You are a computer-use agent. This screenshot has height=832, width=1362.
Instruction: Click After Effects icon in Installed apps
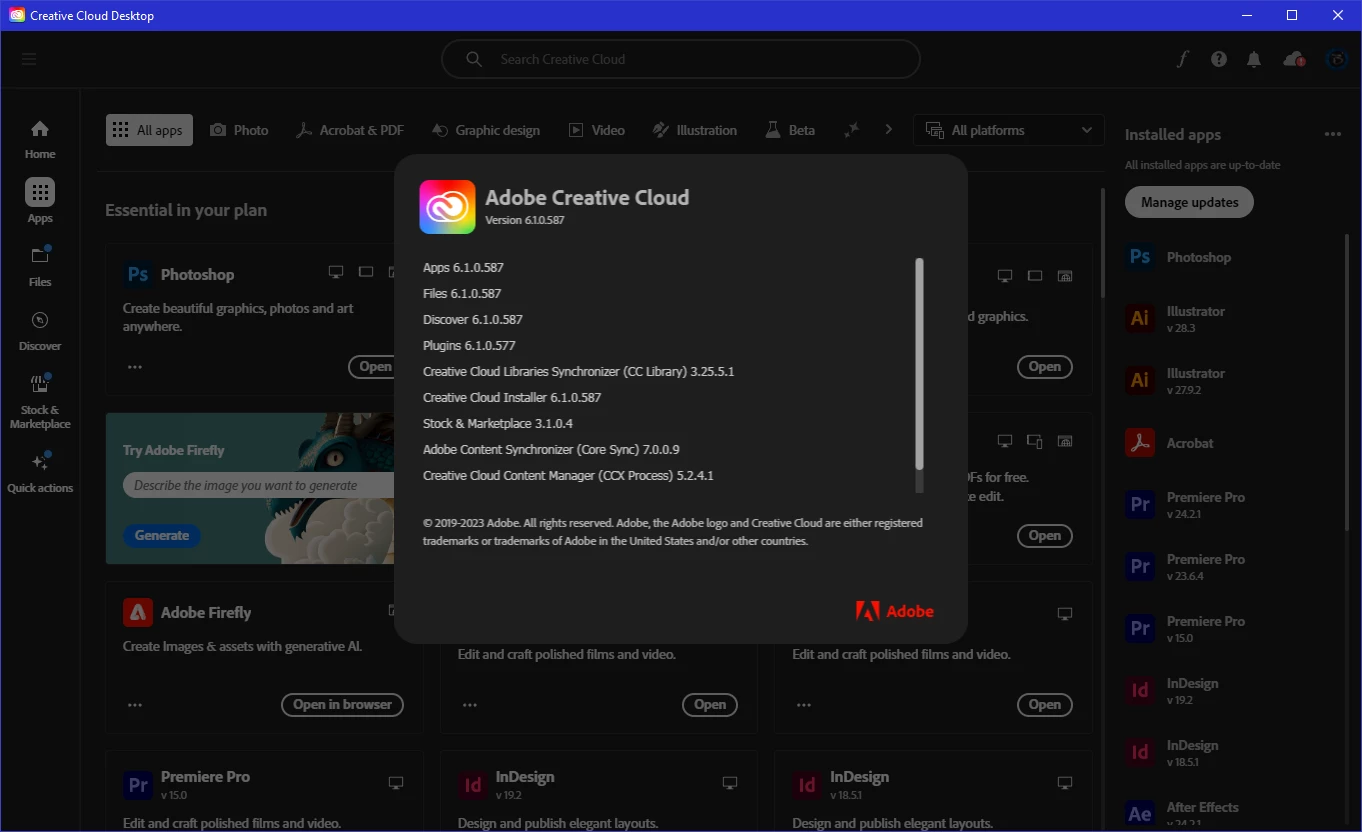[x=1140, y=814]
